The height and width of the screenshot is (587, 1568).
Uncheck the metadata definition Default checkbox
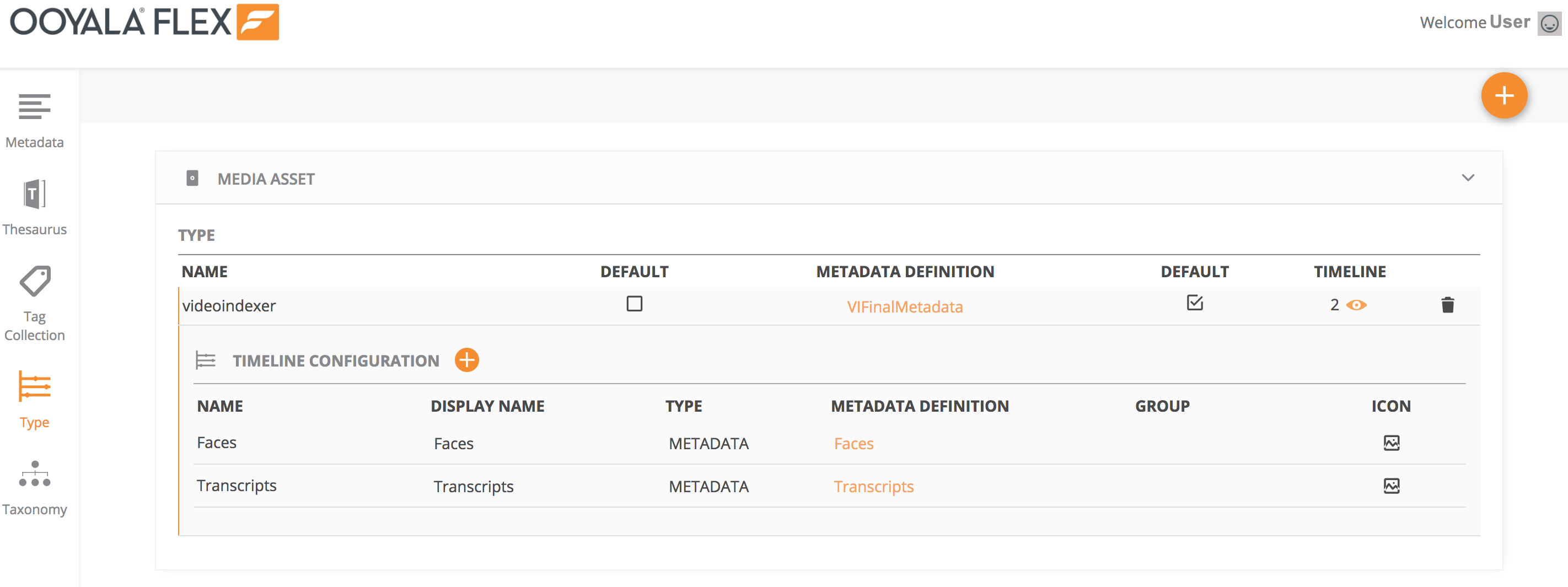point(1194,303)
